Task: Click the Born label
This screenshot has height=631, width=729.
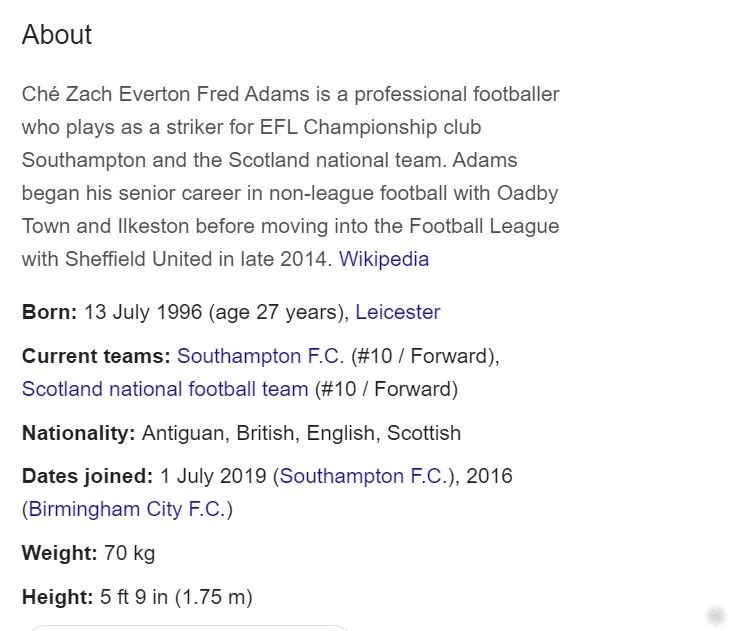Action: point(49,312)
